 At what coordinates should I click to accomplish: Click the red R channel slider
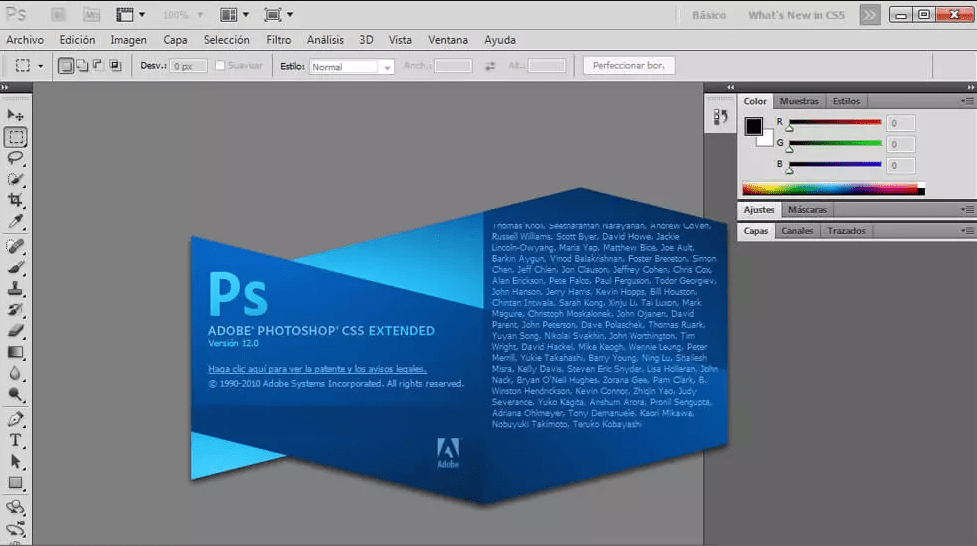(x=835, y=122)
